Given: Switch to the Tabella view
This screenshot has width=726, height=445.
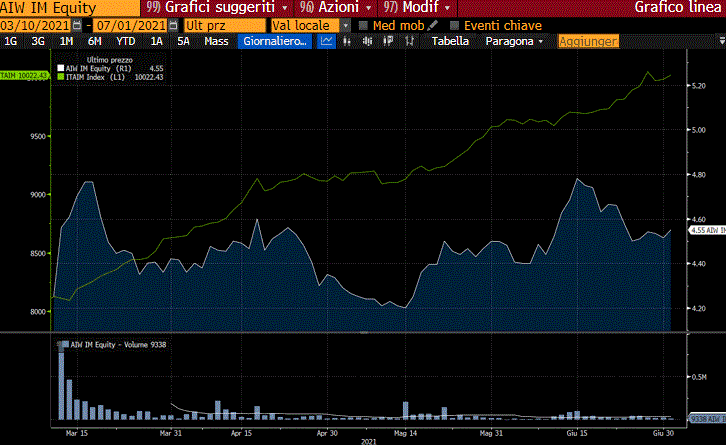Looking at the screenshot, I should 449,41.
